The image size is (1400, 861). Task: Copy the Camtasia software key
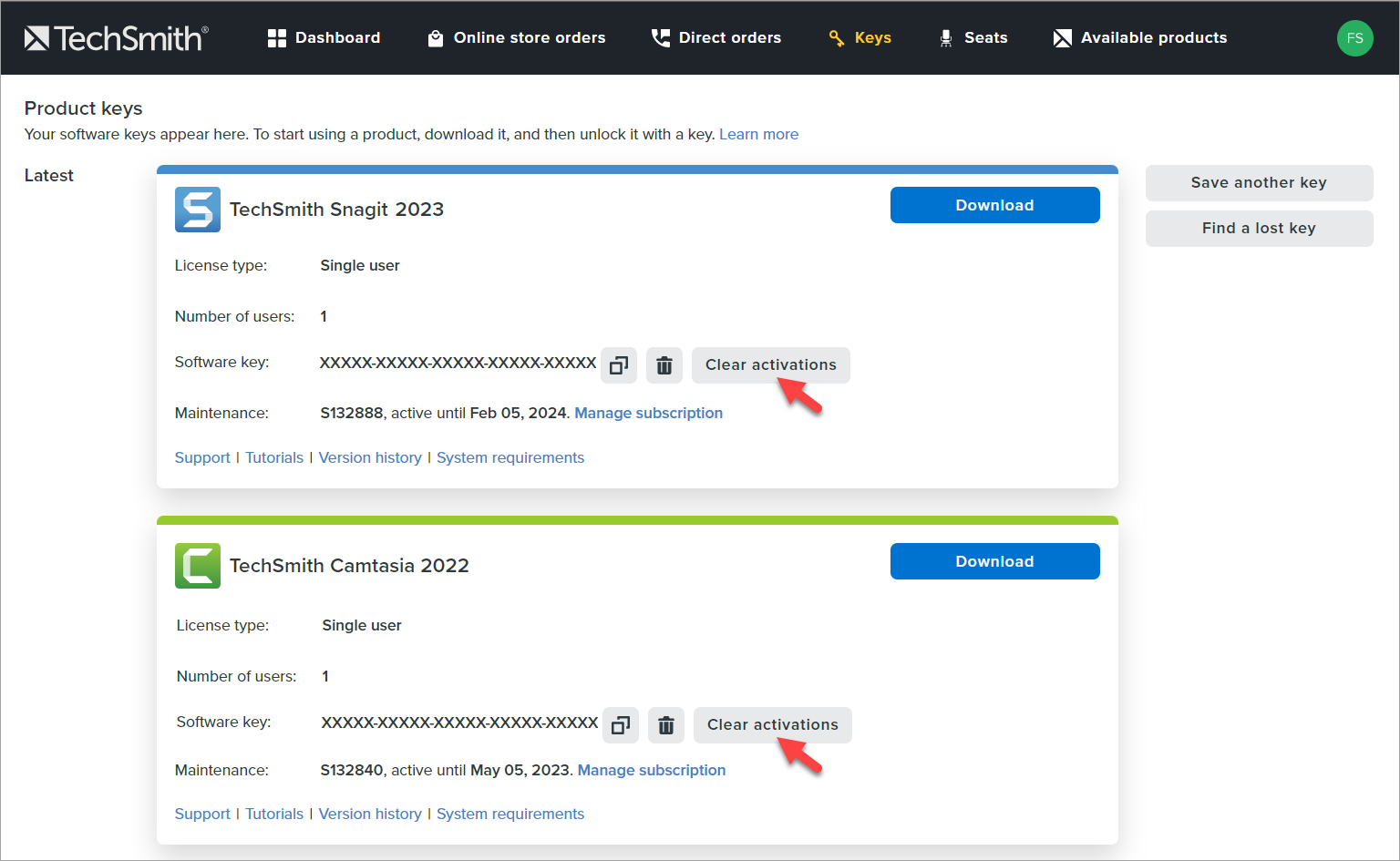tap(621, 724)
